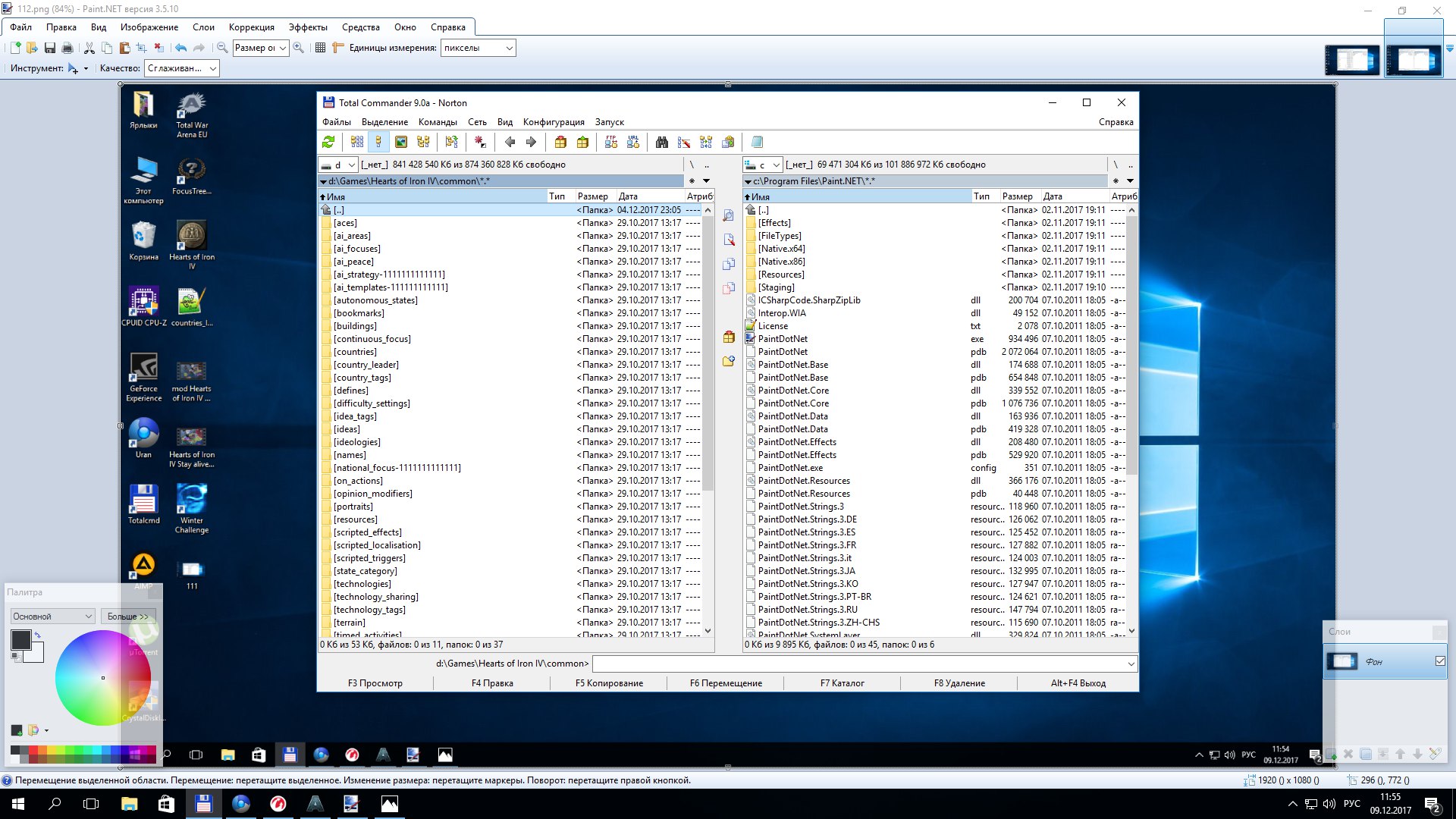Open the Изображение menu

149,27
